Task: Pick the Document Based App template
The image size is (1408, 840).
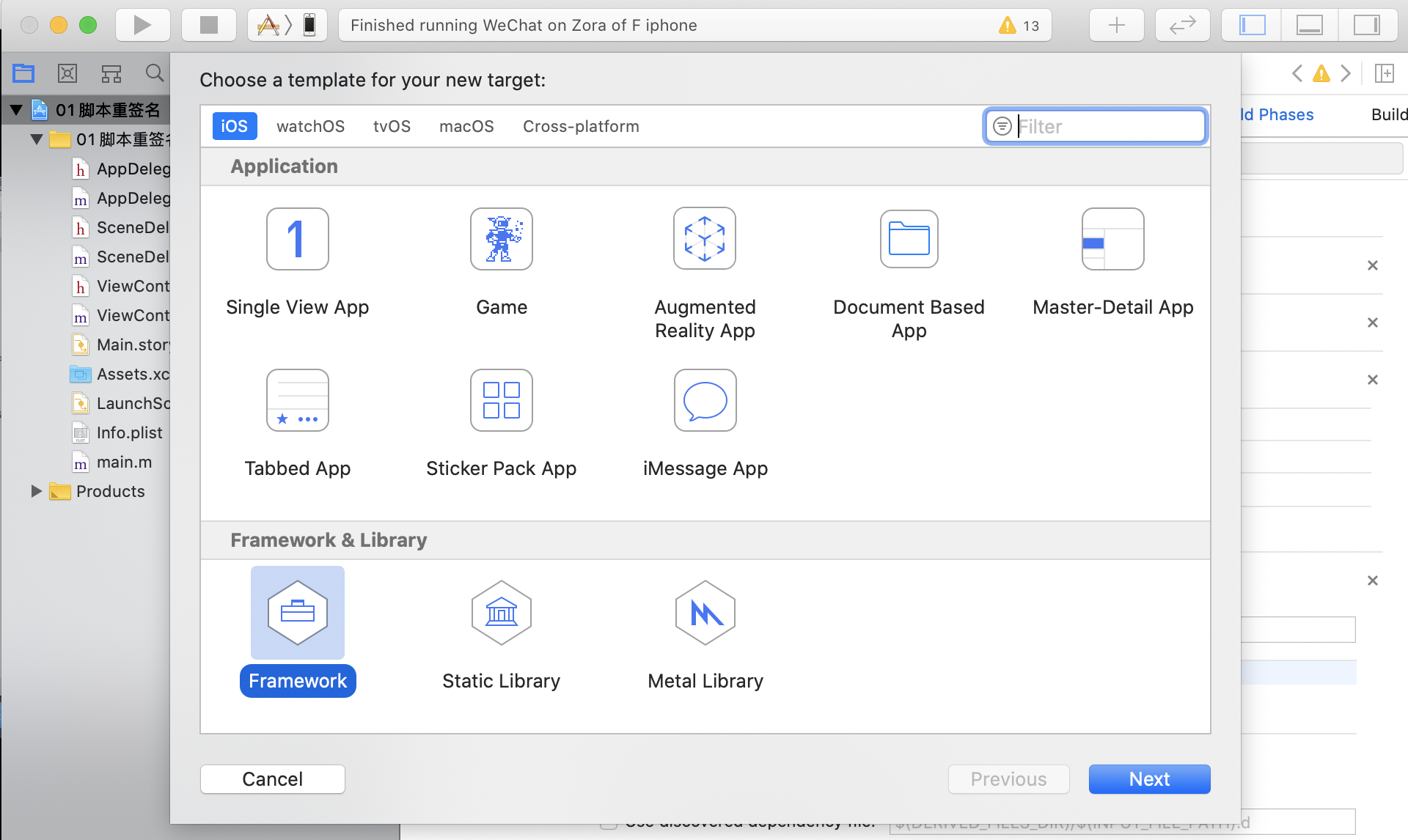Action: (x=909, y=239)
